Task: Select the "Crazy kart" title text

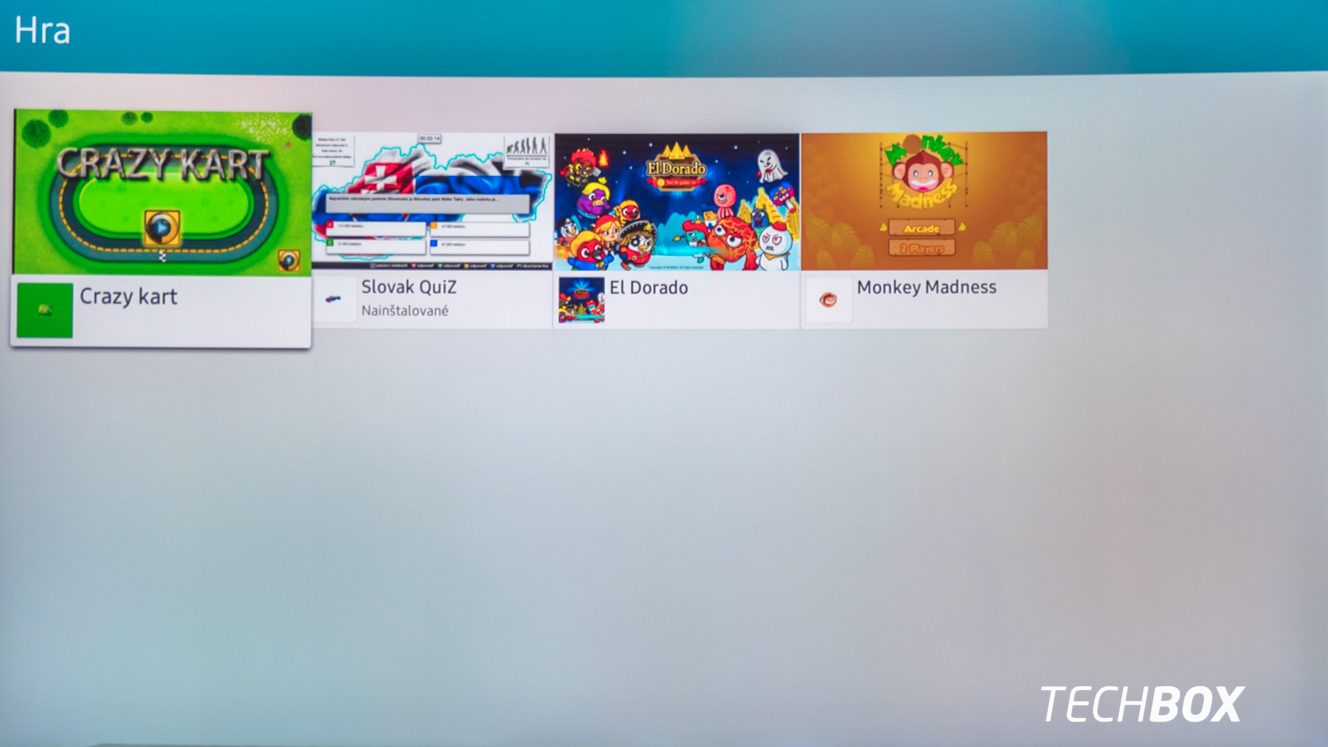Action: [x=129, y=296]
